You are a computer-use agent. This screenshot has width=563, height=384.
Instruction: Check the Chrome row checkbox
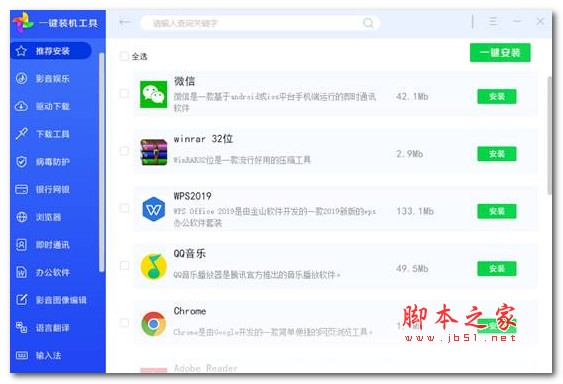point(124,323)
